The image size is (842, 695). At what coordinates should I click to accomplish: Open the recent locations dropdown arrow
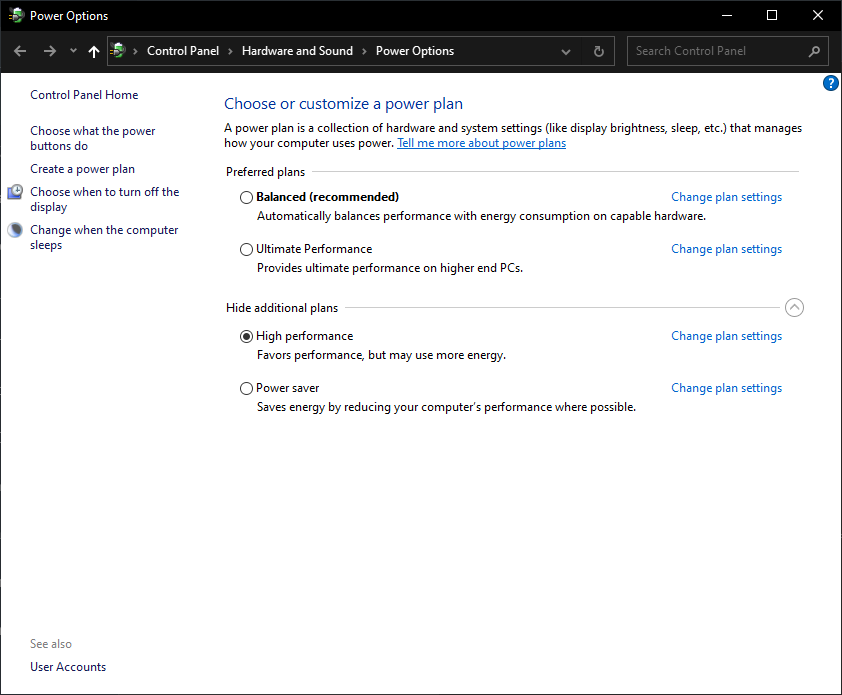click(73, 51)
